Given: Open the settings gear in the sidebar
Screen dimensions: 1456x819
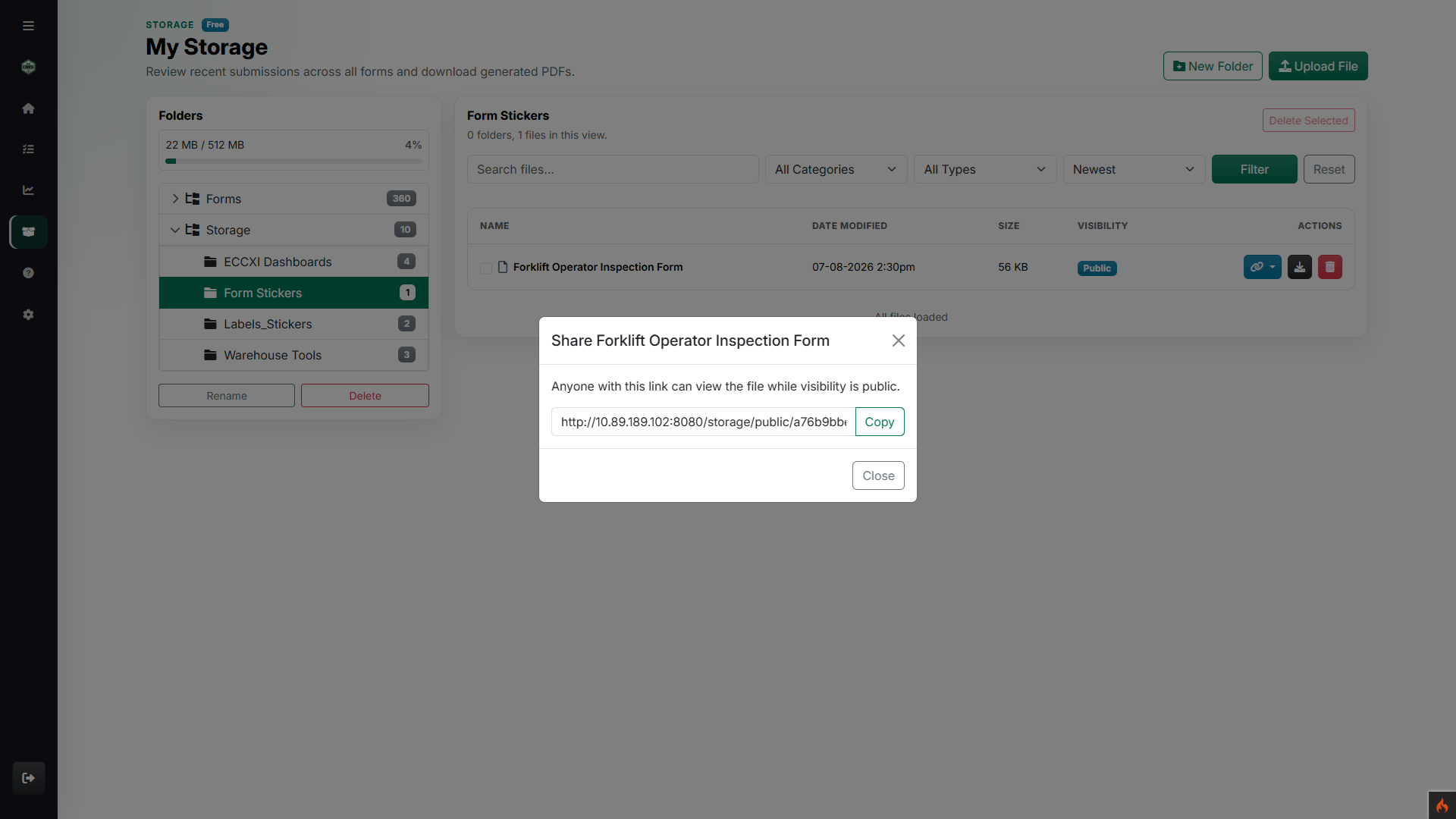Looking at the screenshot, I should [x=28, y=315].
